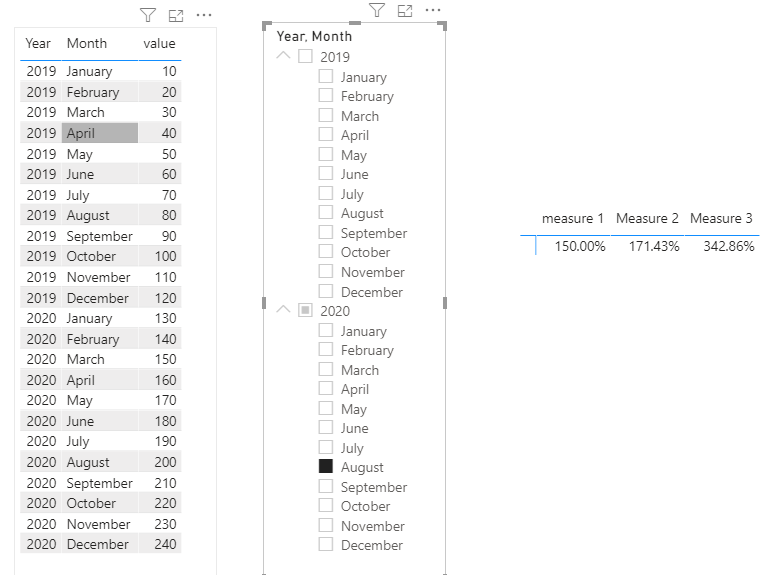Click the measure 1 column header

pos(573,218)
